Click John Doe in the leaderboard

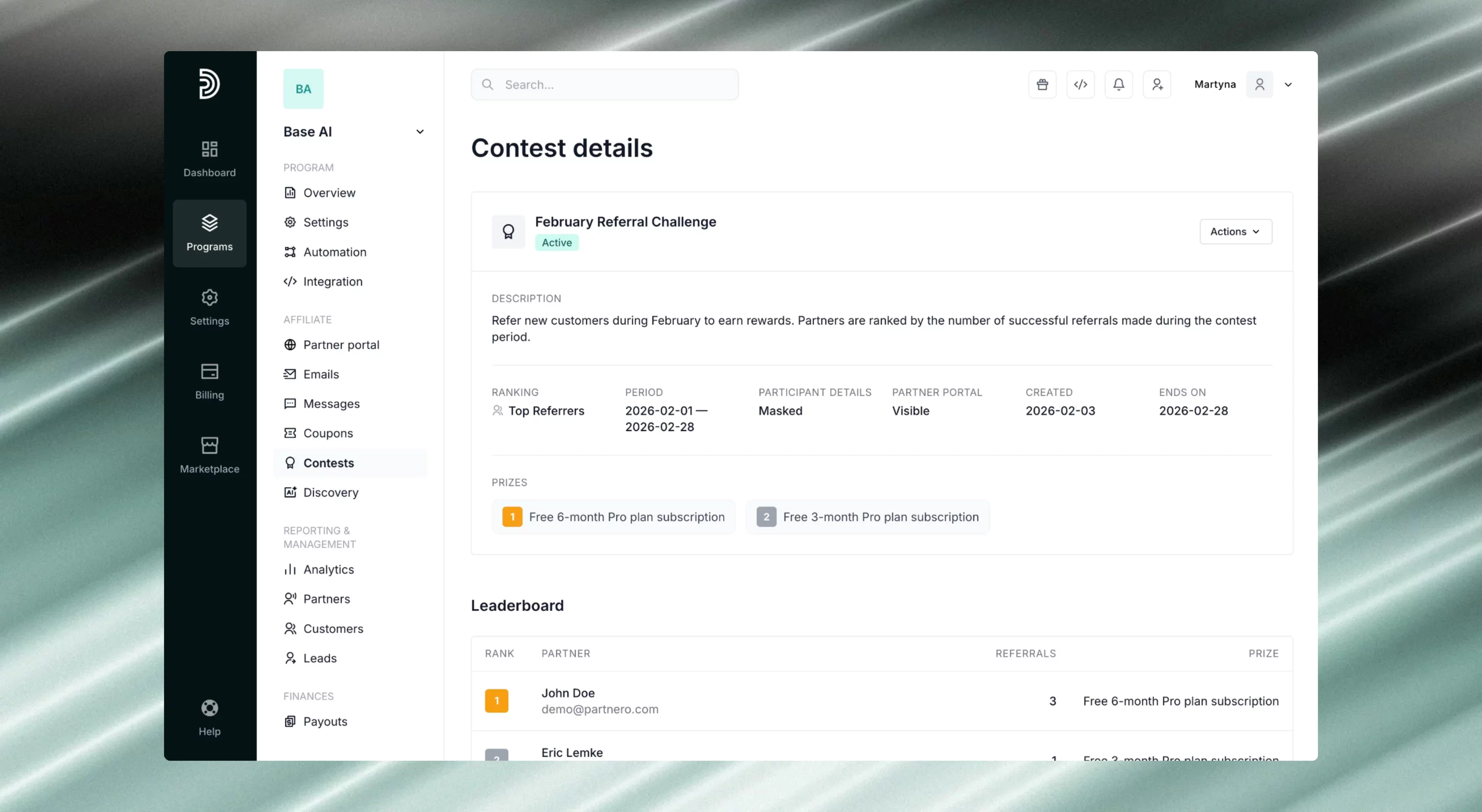(567, 693)
